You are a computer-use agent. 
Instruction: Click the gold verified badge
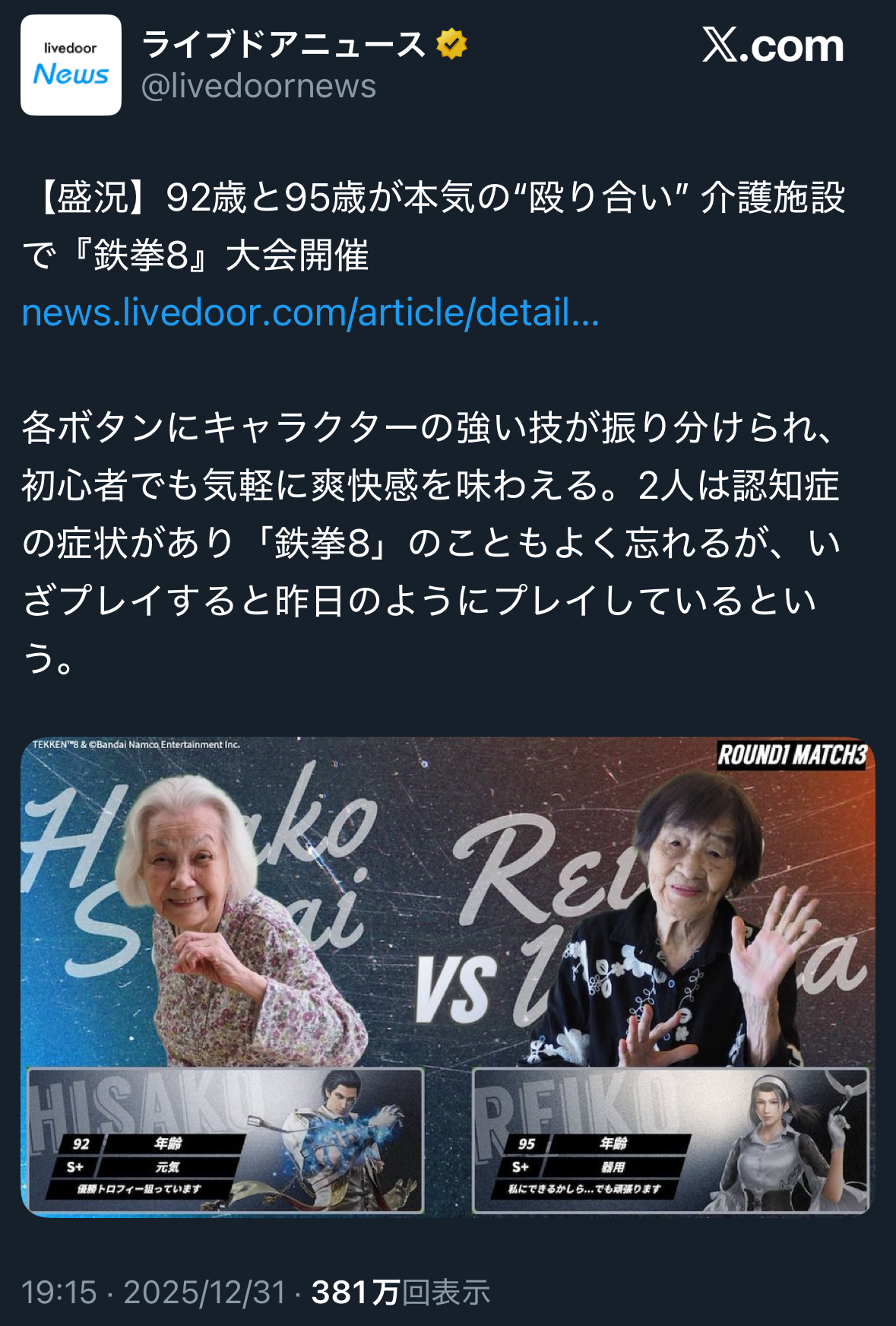(x=451, y=44)
